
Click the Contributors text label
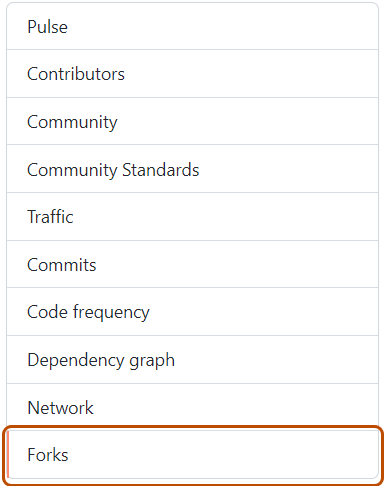pyautogui.click(x=76, y=74)
